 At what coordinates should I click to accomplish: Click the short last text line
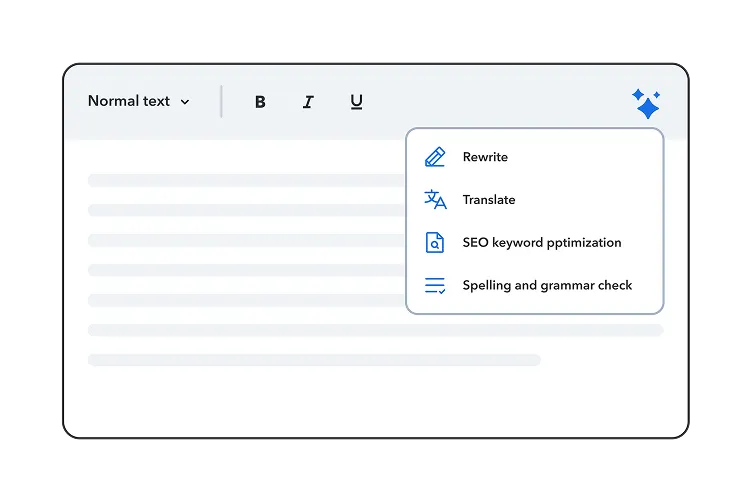314,360
